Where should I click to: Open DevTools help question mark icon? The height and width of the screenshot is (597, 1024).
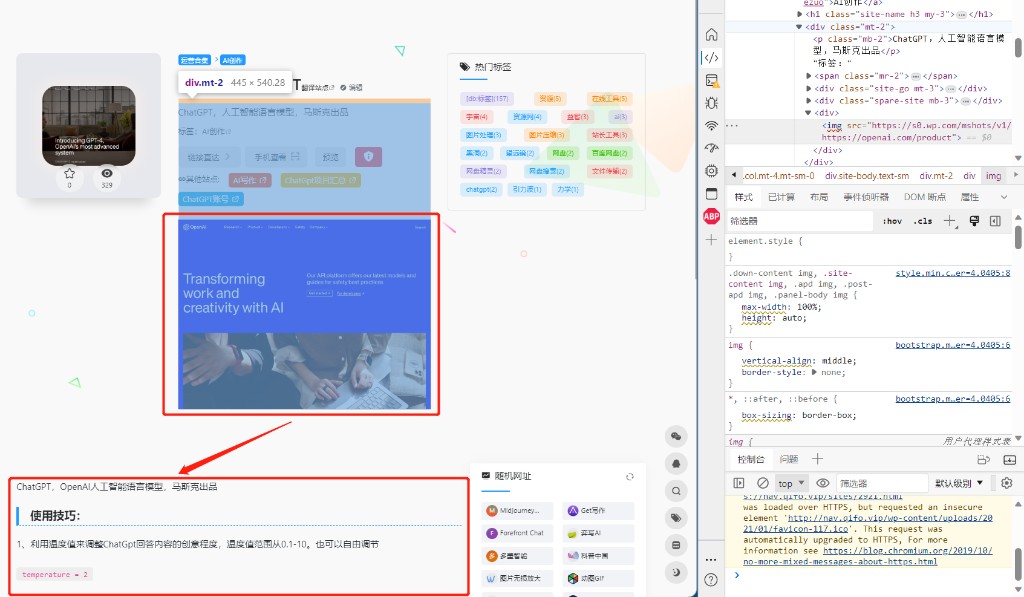[x=711, y=579]
